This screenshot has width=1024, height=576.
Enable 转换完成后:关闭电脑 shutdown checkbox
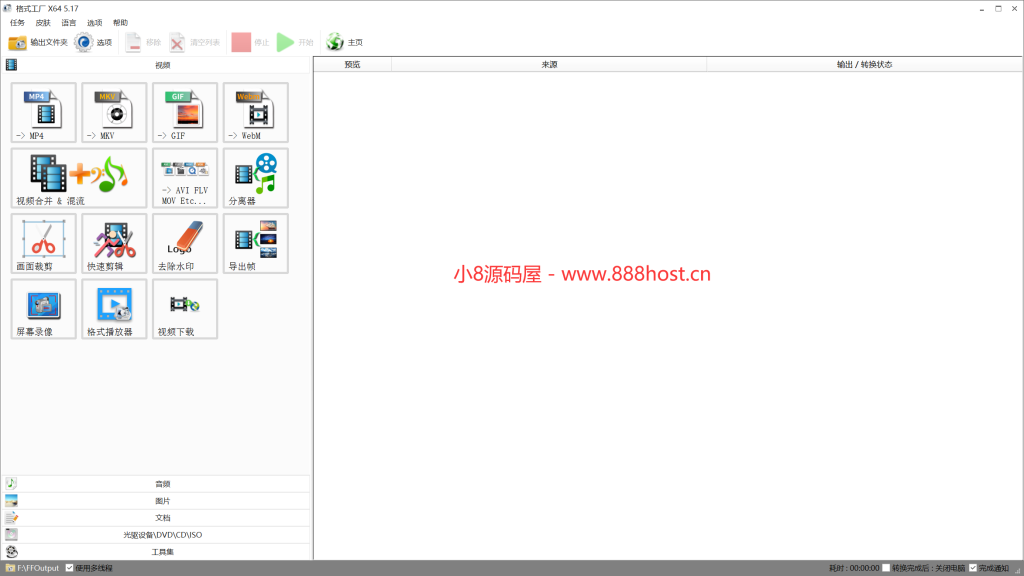point(886,568)
